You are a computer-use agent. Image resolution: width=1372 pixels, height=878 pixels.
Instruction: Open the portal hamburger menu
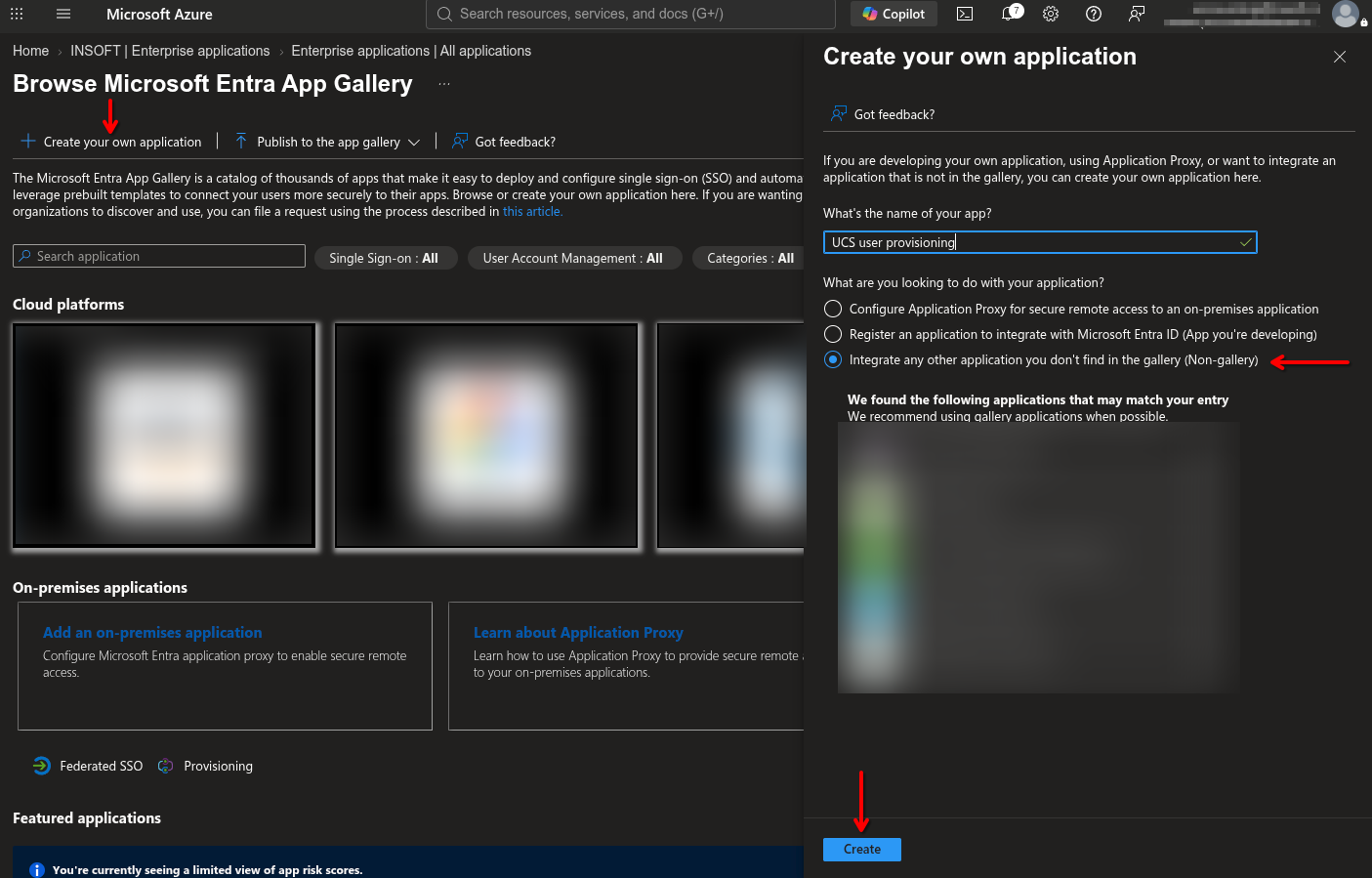(x=63, y=14)
